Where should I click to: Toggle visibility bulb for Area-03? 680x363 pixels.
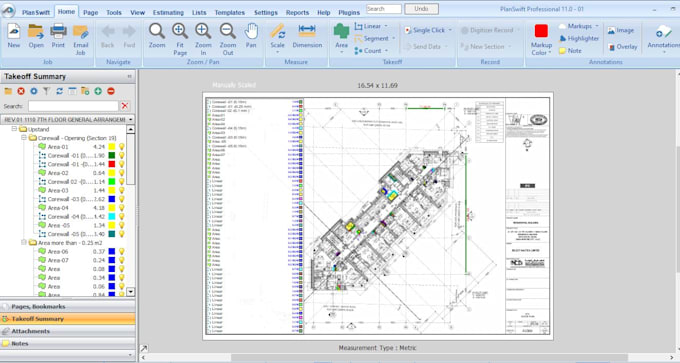(122, 190)
